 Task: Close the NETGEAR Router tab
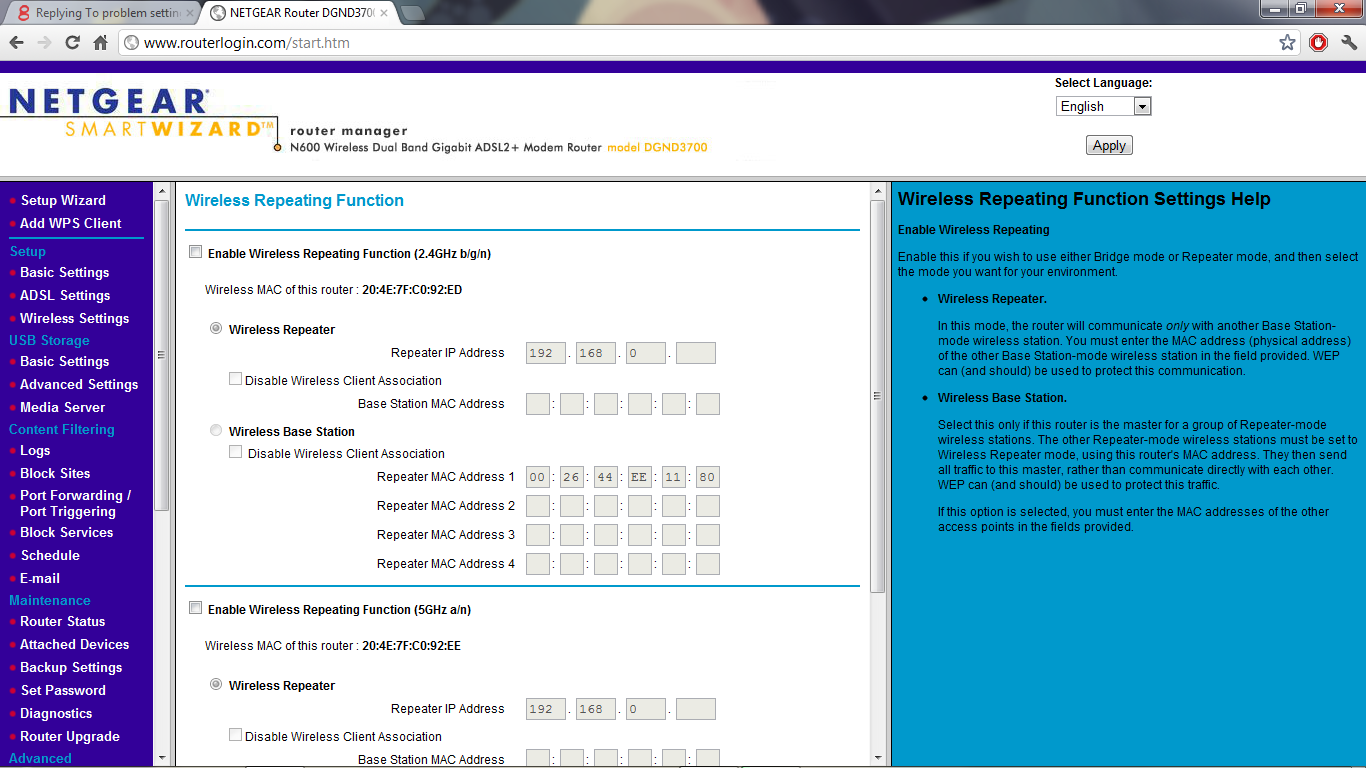point(384,14)
